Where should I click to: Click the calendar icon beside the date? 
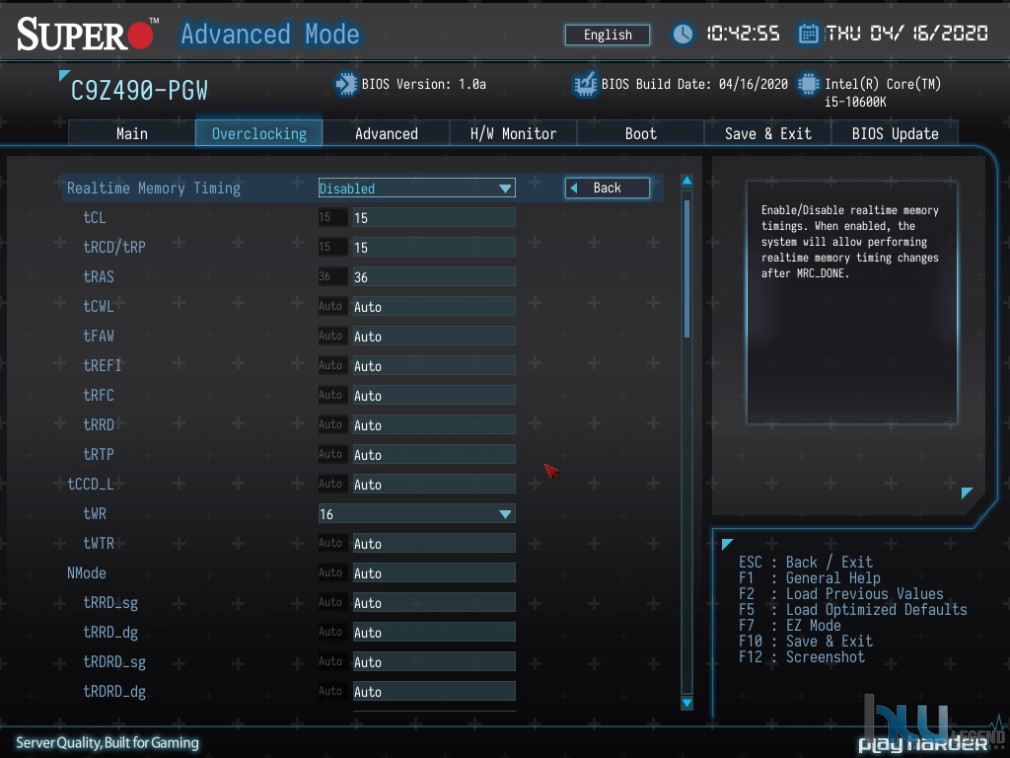(808, 33)
